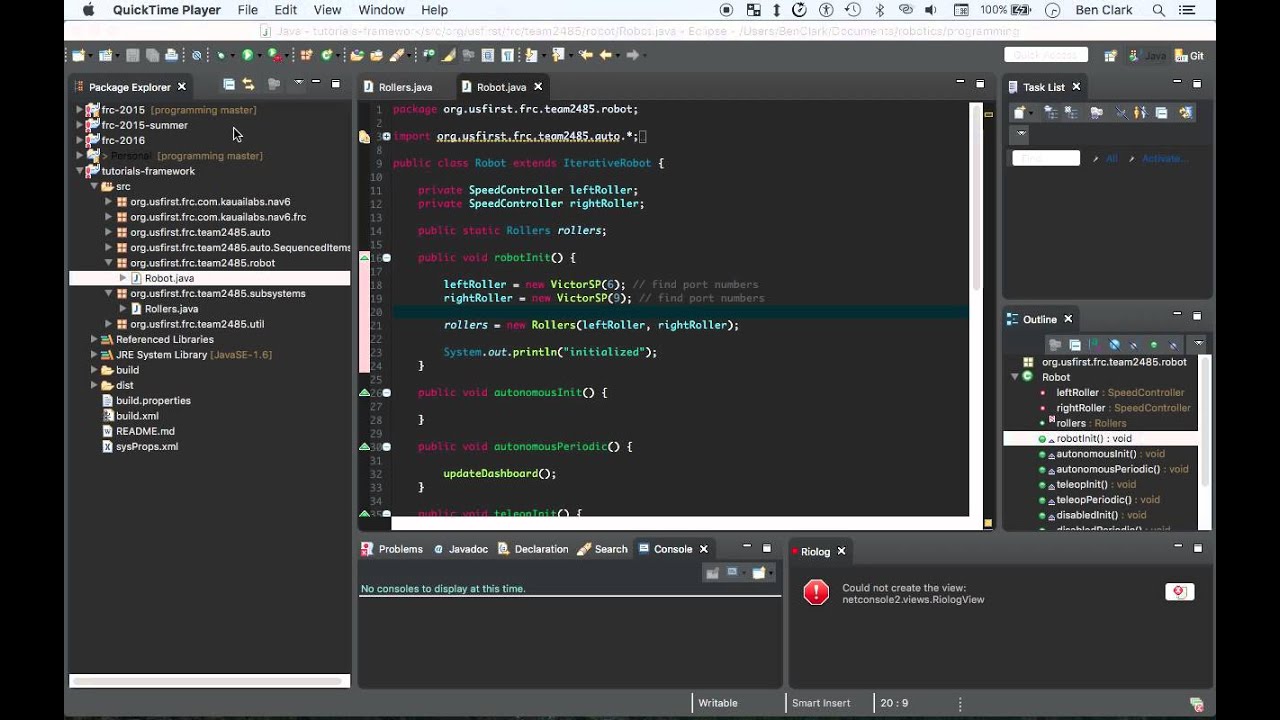Click the Search flashlight toolbar icon
The height and width of the screenshot is (720, 1280).
pos(395,55)
